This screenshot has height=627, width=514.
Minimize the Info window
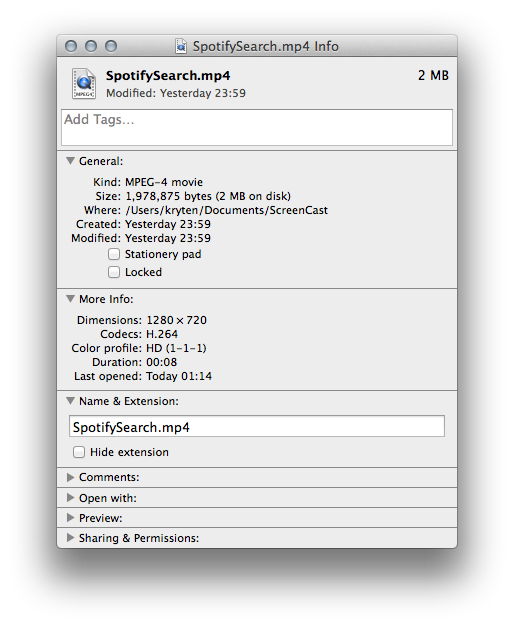pos(91,46)
